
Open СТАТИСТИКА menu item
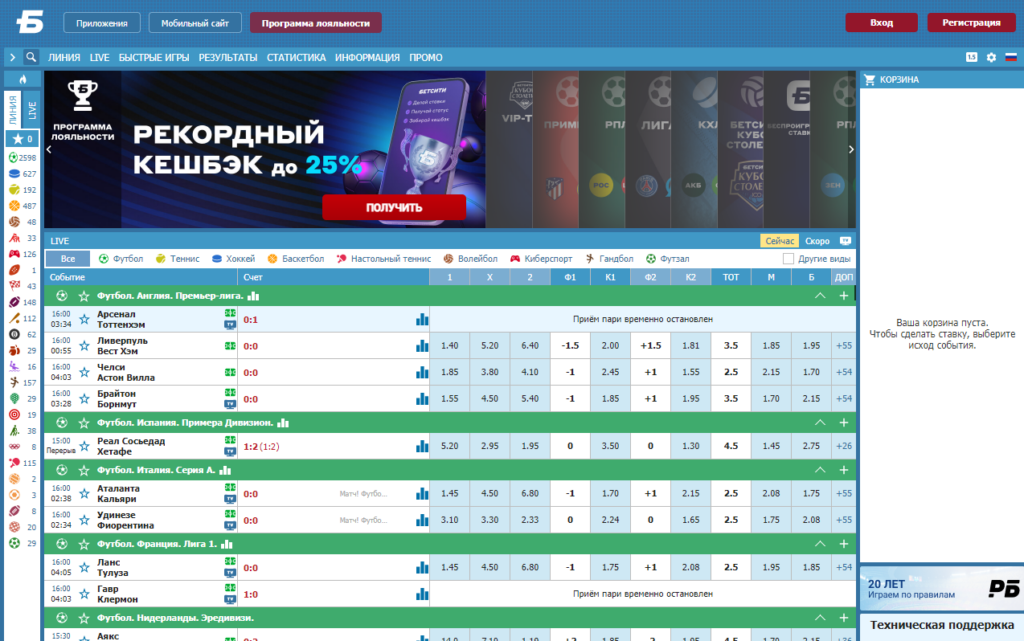[296, 57]
